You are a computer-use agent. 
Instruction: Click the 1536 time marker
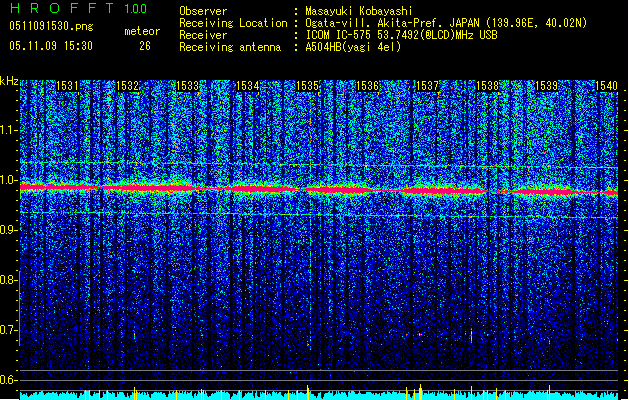[367, 86]
